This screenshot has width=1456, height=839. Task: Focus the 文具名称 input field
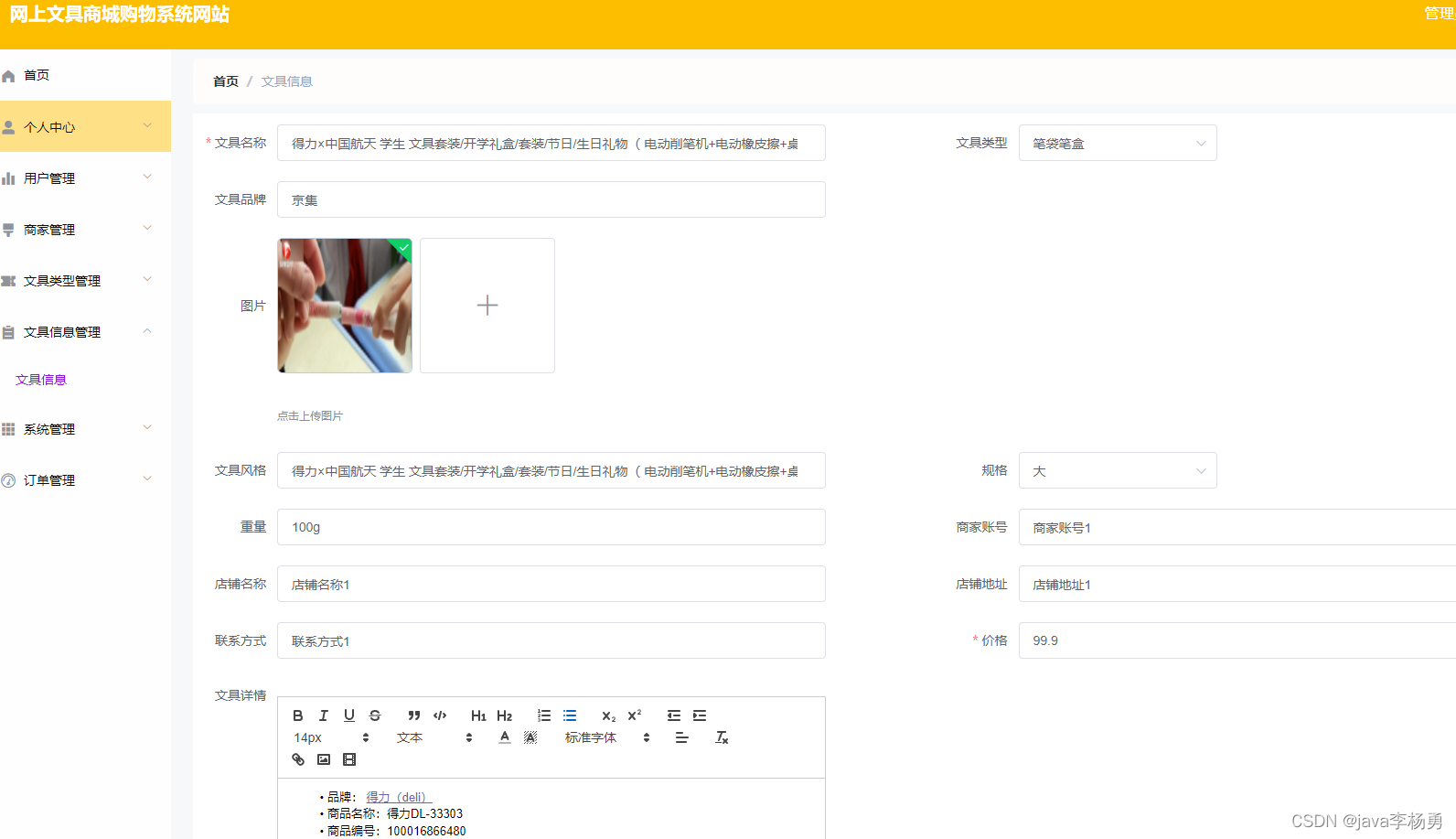coord(551,143)
